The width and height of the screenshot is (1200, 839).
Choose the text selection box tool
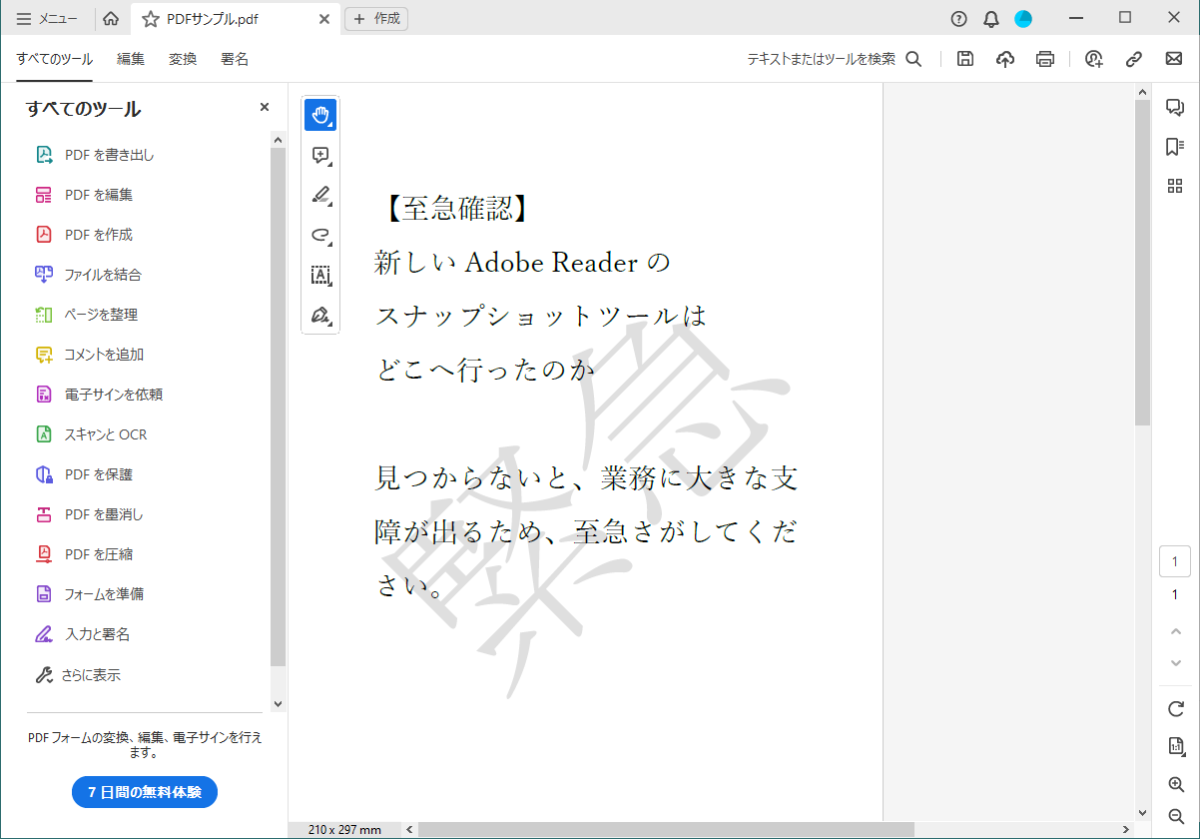point(320,275)
